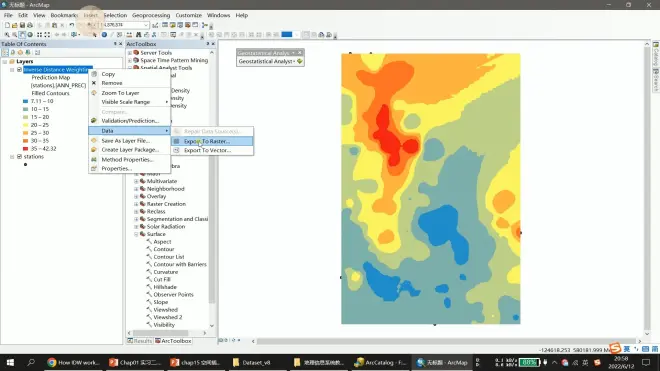Switch to the Results tab
Image resolution: width=660 pixels, height=371 pixels.
[x=139, y=341]
